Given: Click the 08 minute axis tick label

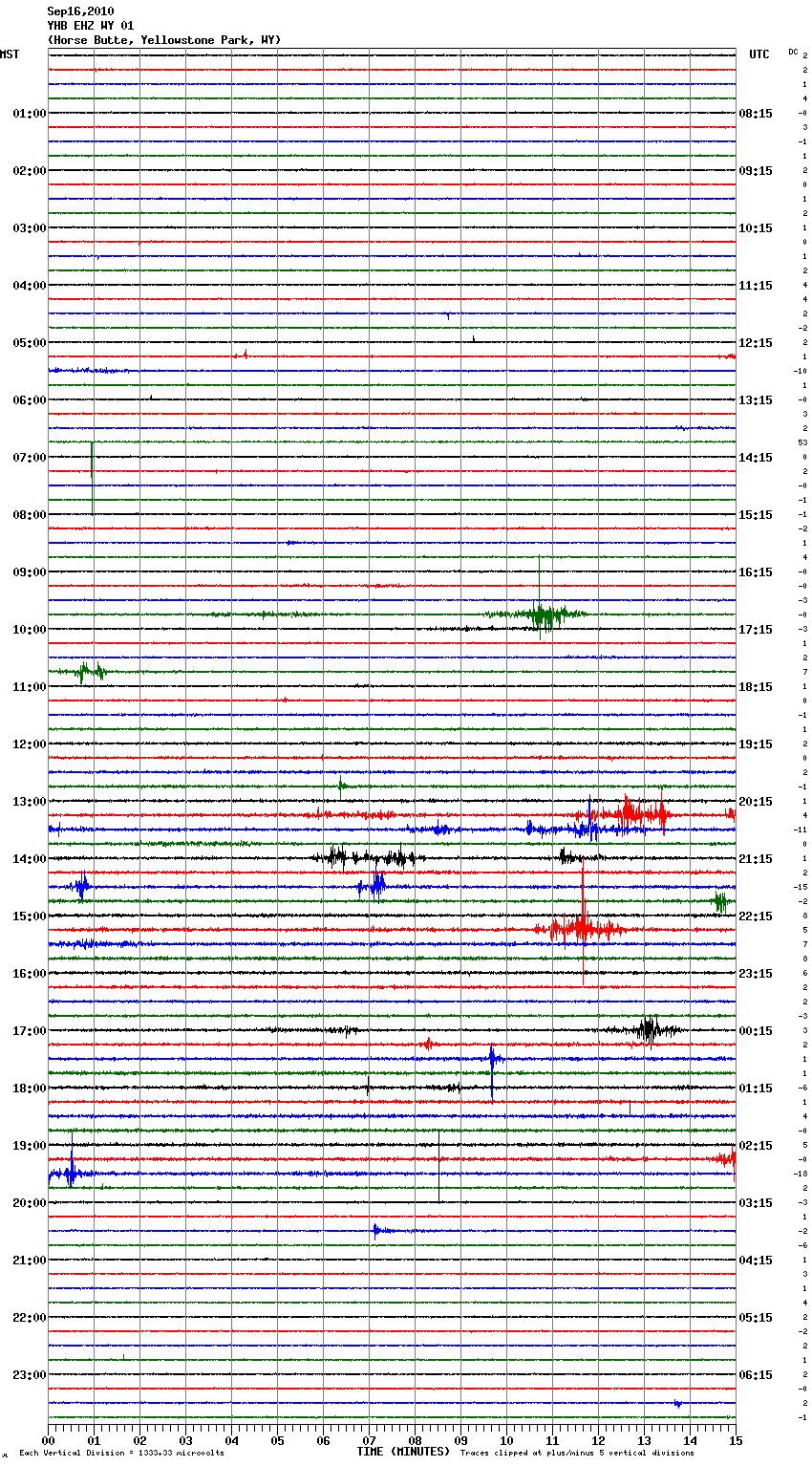Looking at the screenshot, I should point(416,1440).
